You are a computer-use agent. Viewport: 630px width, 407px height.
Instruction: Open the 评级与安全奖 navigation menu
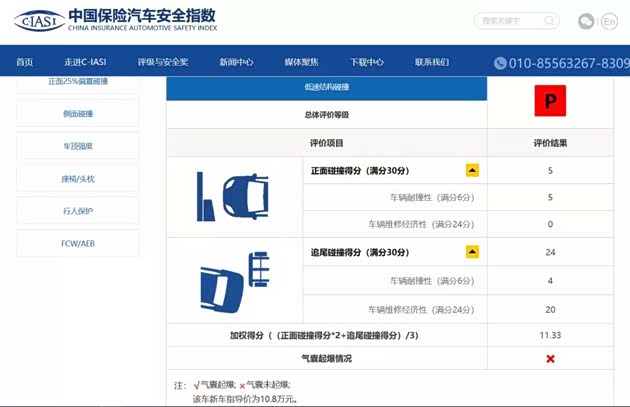[x=163, y=62]
